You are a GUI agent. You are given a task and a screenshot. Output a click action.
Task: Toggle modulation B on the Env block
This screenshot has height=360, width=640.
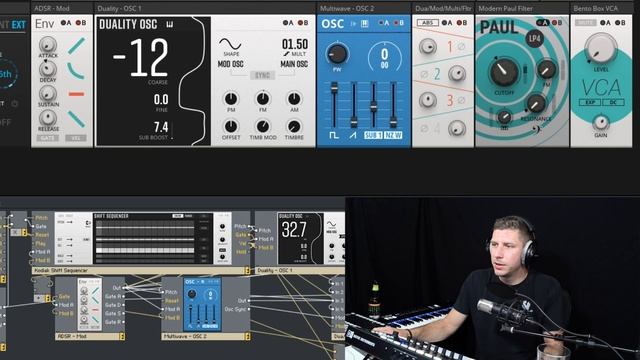[81, 23]
